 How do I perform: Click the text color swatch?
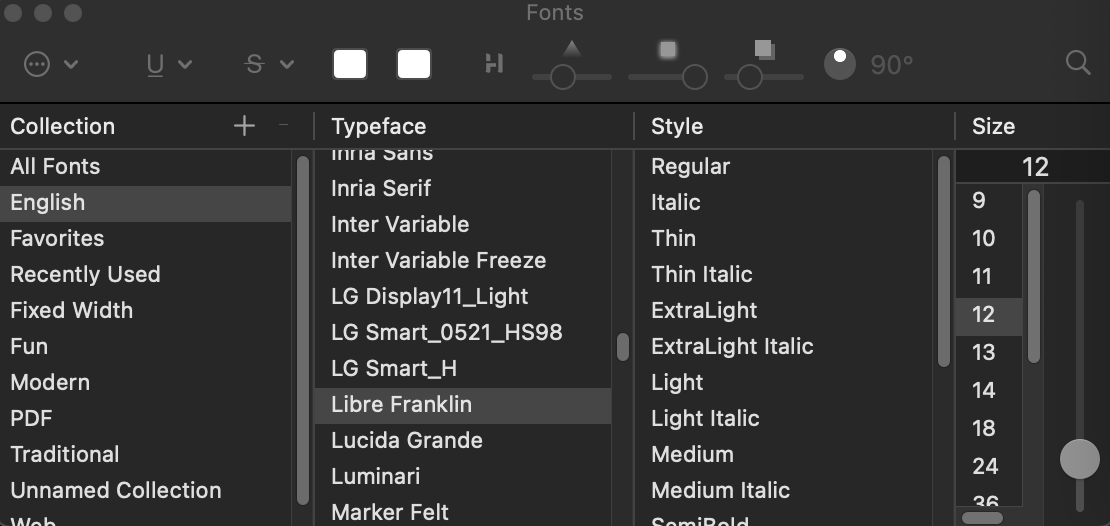coord(350,64)
